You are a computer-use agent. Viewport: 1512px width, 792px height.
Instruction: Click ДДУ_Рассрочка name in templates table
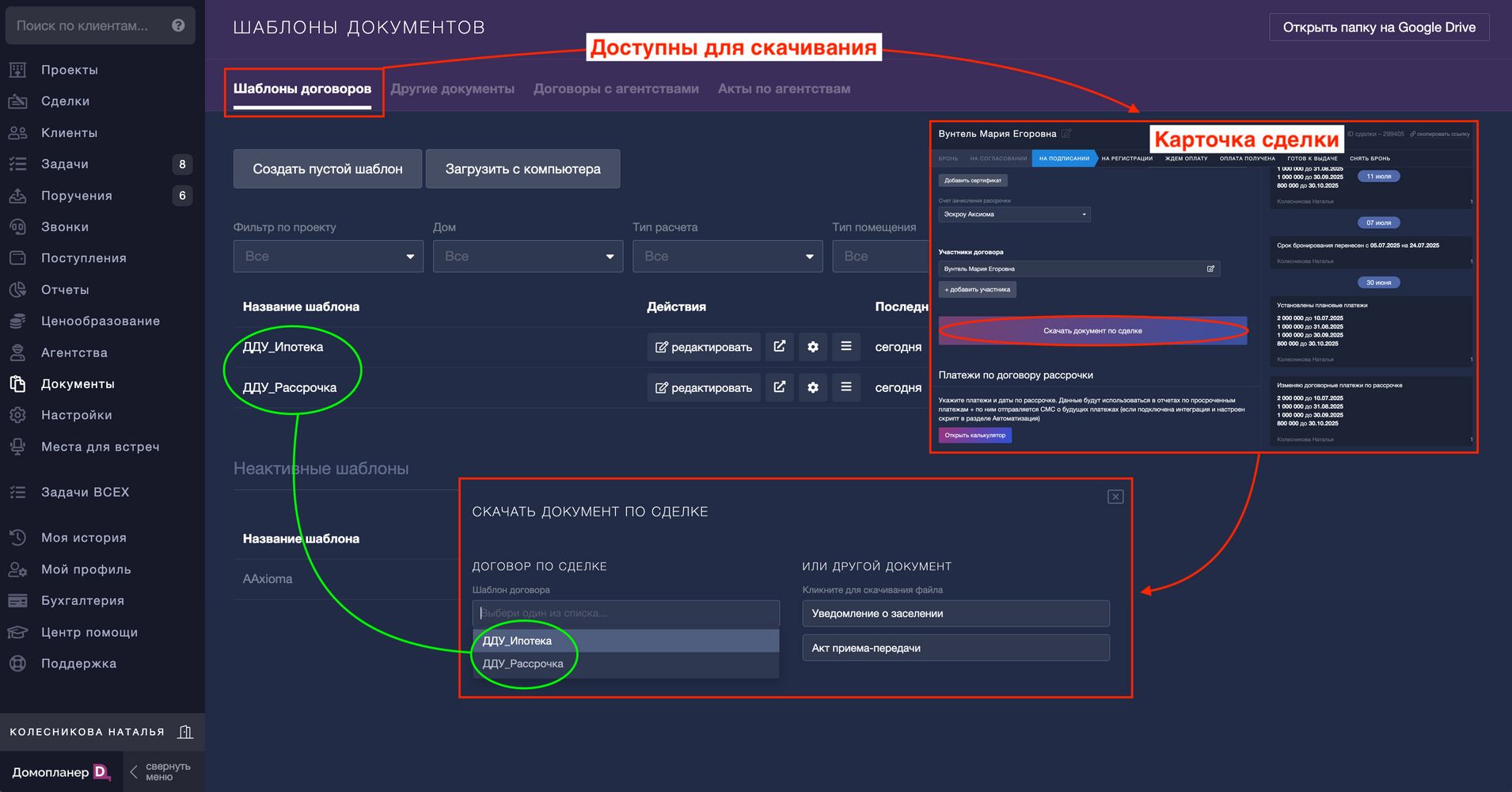[290, 387]
